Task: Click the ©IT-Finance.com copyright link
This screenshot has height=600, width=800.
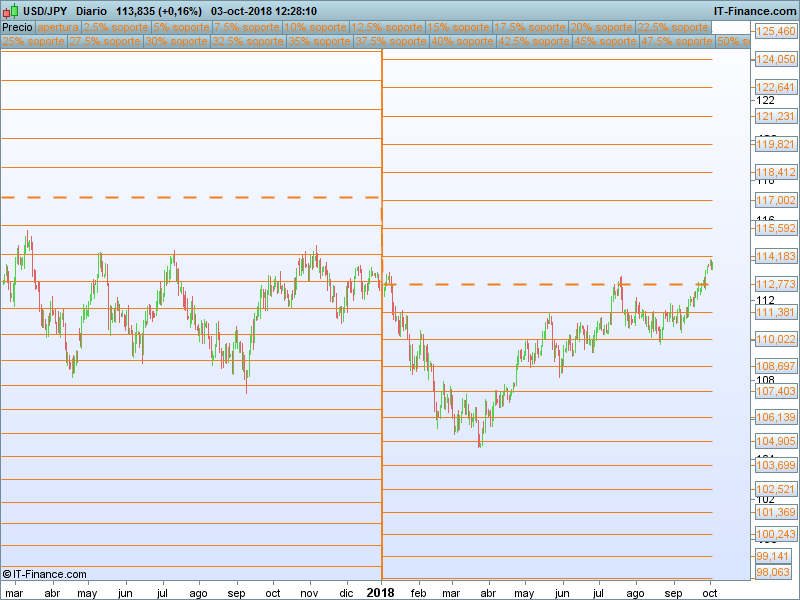Action: point(45,574)
